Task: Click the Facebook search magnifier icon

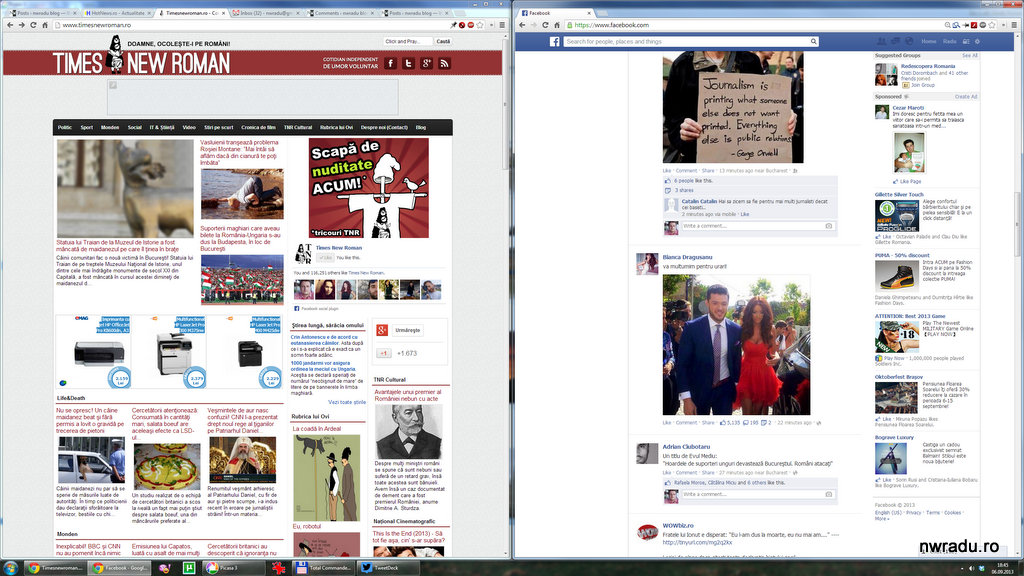Action: point(814,41)
